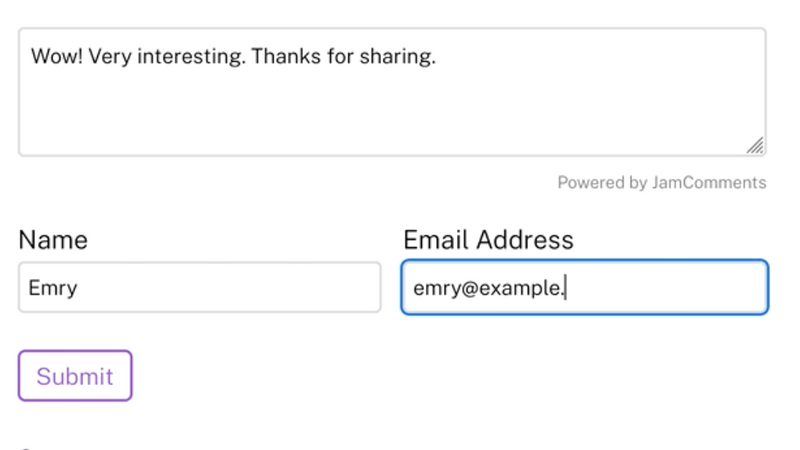Click the phrase "Very interesting." in comment
Screen dimensions: 800x450
click(166, 56)
